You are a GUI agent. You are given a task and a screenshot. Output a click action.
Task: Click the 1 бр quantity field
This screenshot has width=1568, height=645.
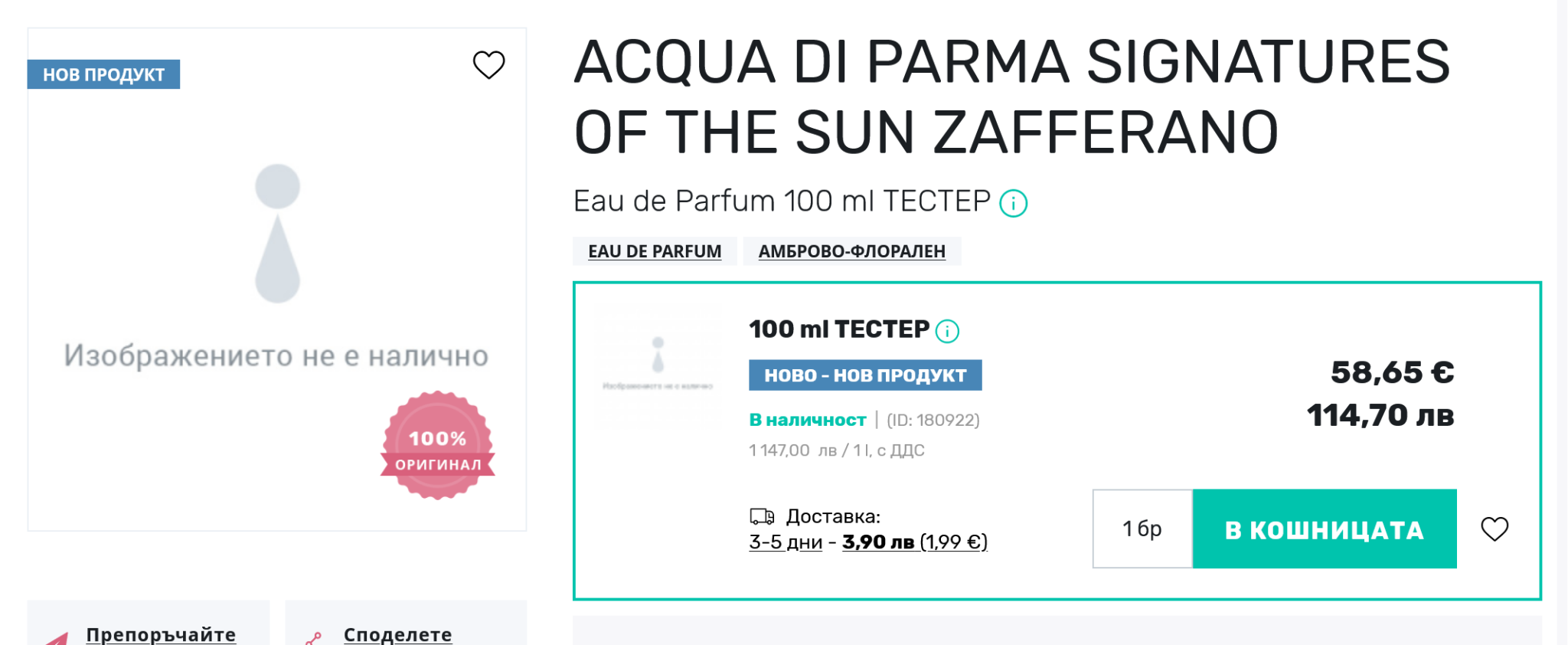[x=1142, y=529]
